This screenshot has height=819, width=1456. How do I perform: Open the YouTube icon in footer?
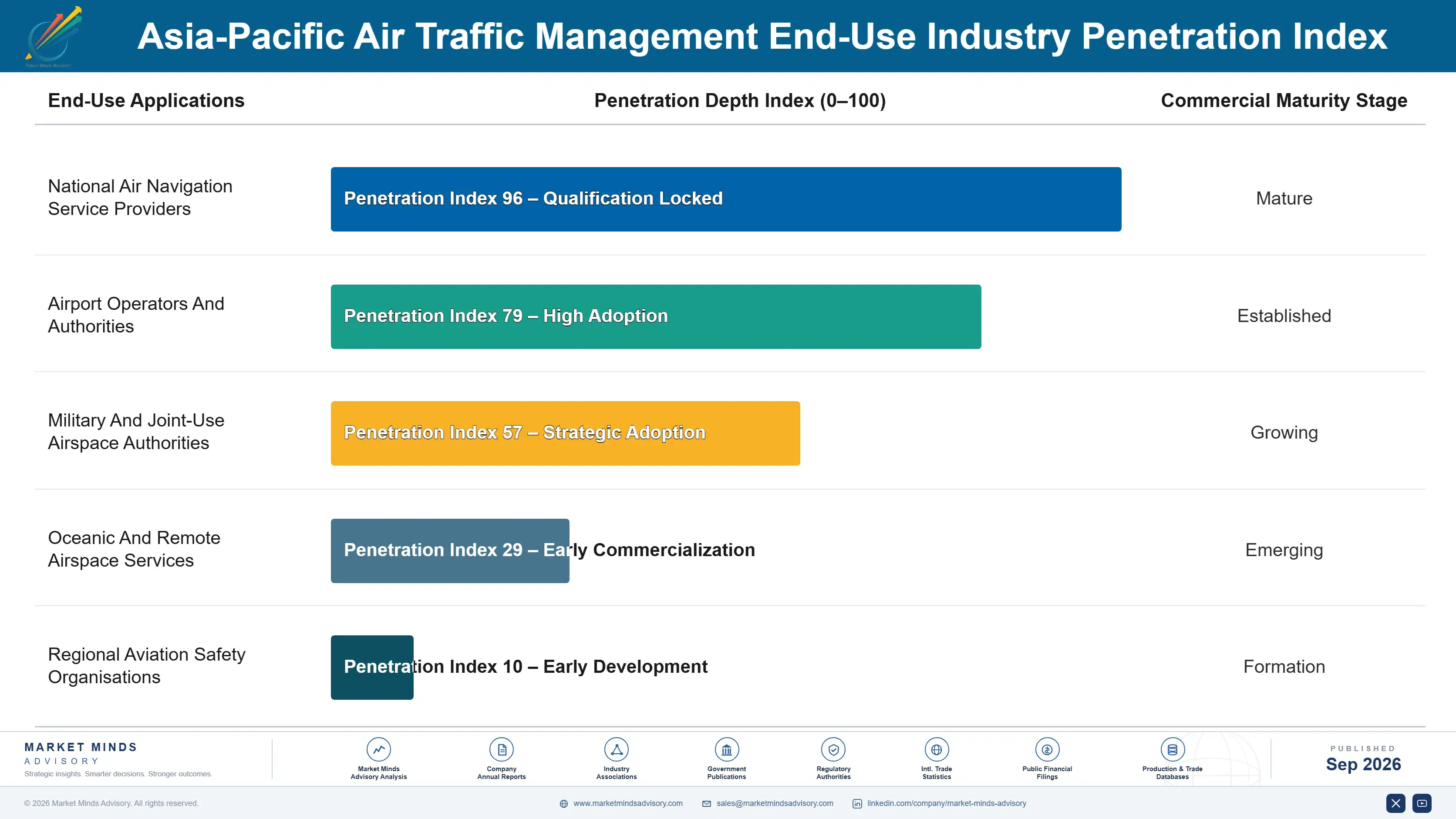pos(1422,803)
